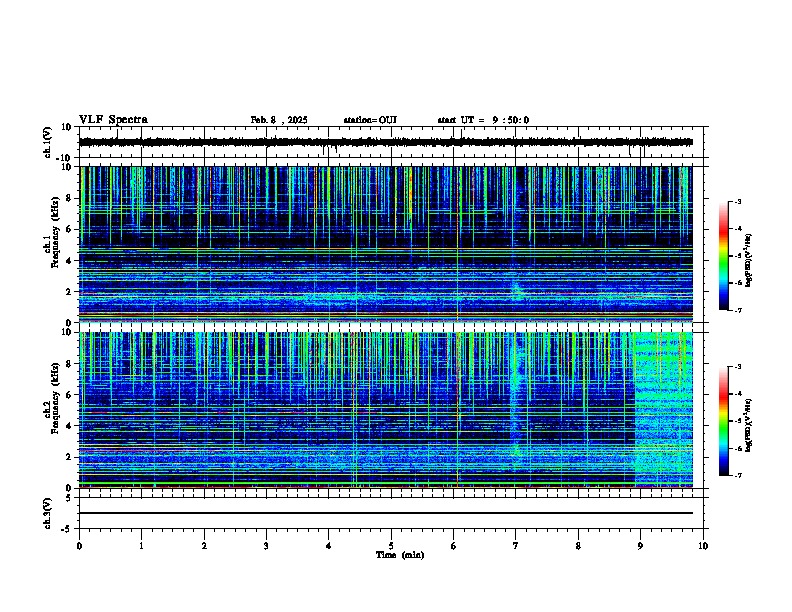792x612 pixels.
Task: Click the ch.1 spectrogram emission near minute 7 at 2 kHz
Action: (517, 291)
